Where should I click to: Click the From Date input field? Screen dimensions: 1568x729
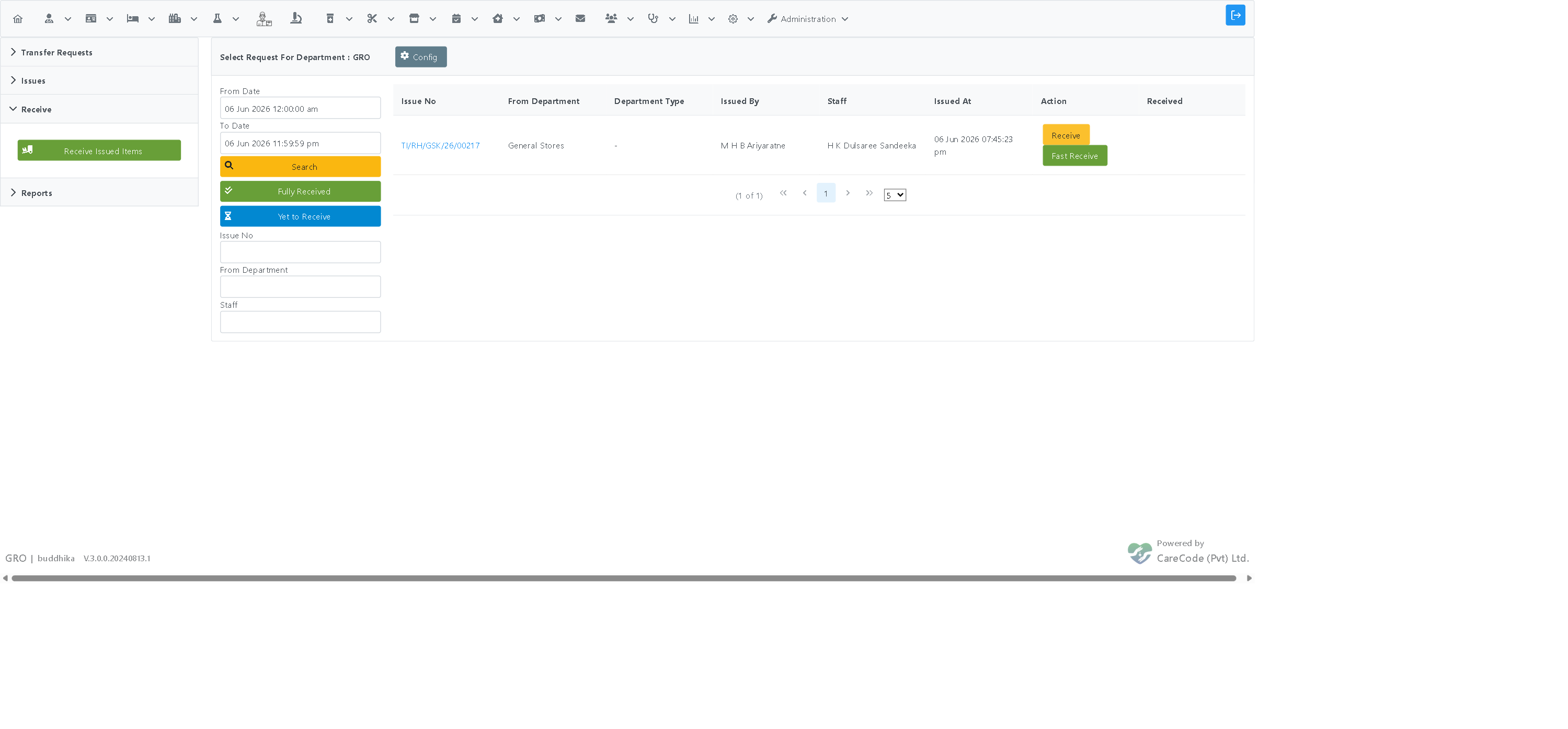pos(300,108)
